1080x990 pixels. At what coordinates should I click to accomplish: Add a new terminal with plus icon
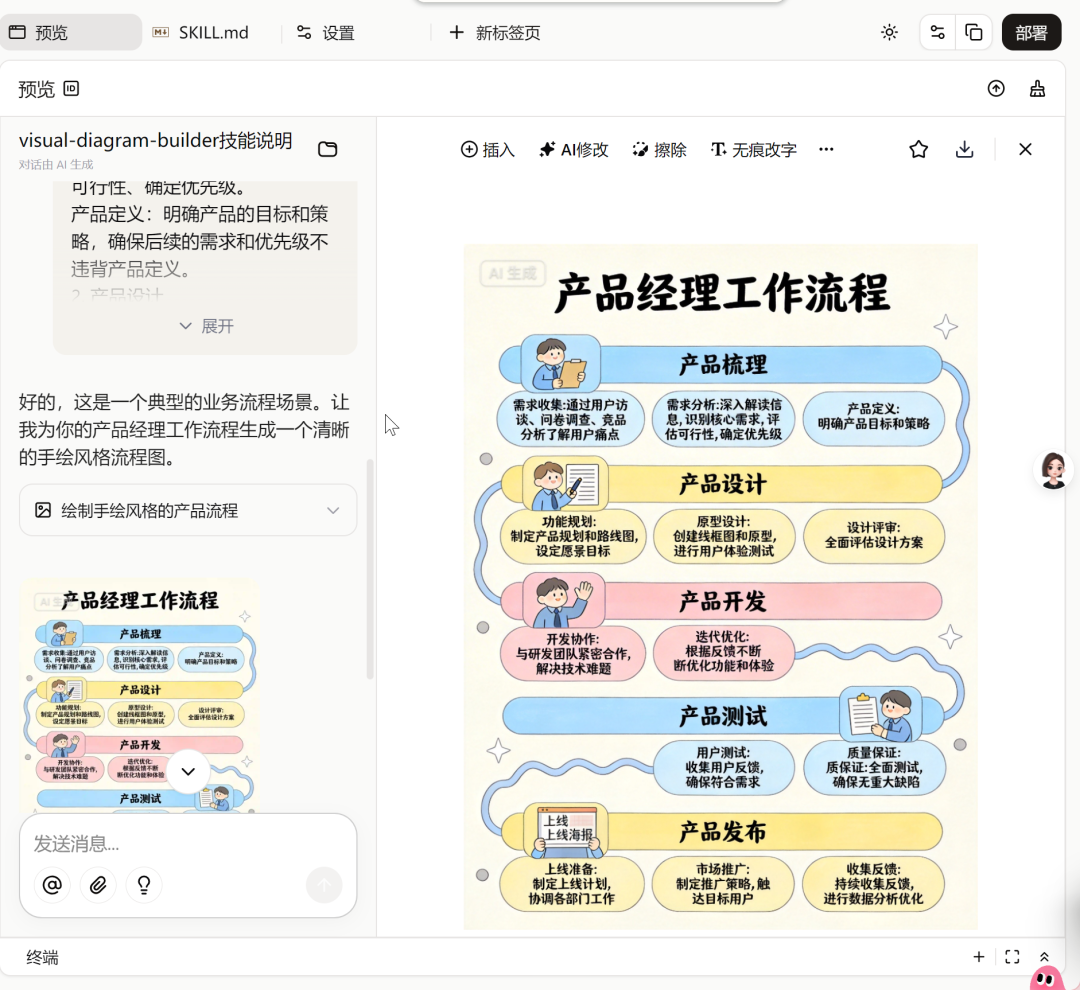(x=978, y=957)
